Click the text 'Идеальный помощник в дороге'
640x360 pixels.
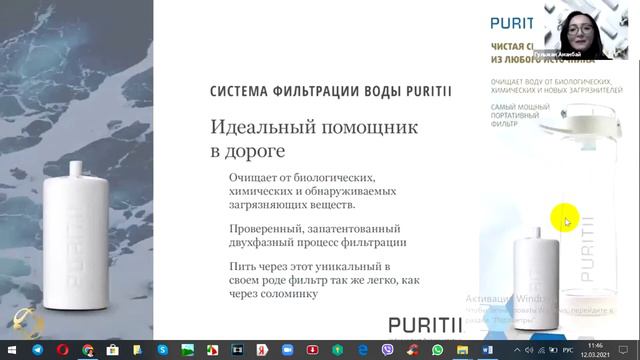[314, 139]
